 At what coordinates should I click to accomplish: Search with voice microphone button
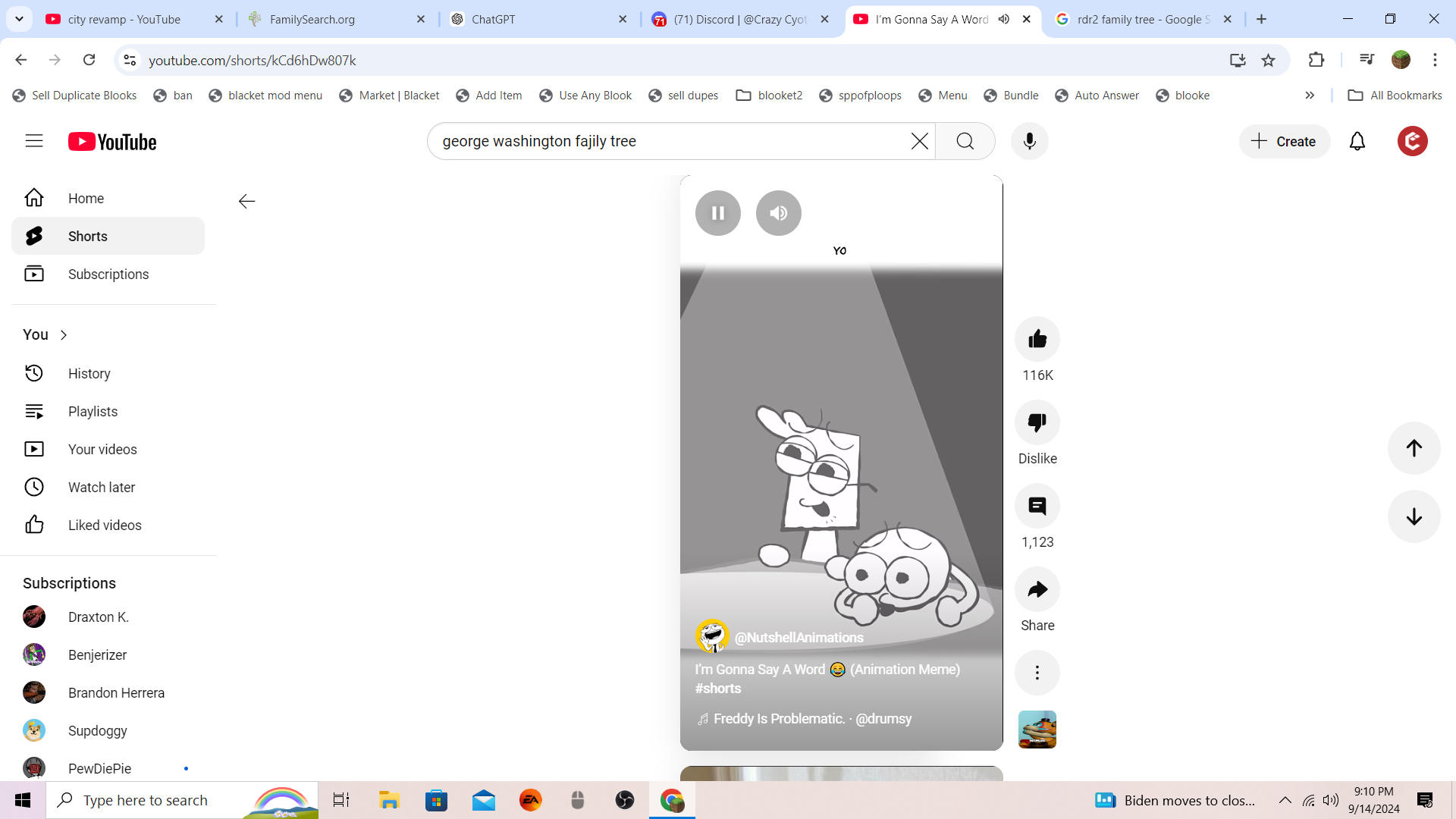point(1029,141)
